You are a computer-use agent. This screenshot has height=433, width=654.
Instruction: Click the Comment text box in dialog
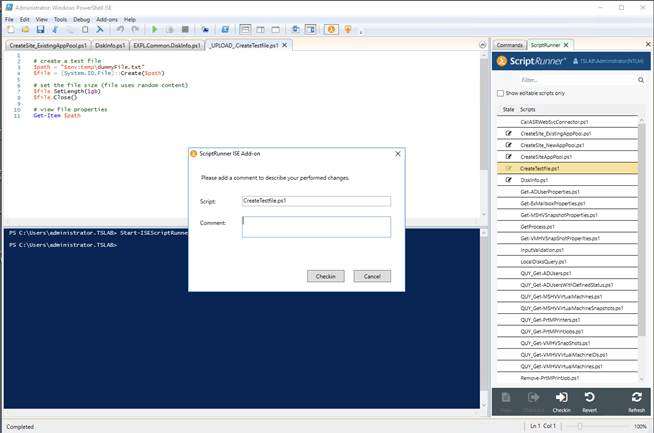[316, 227]
